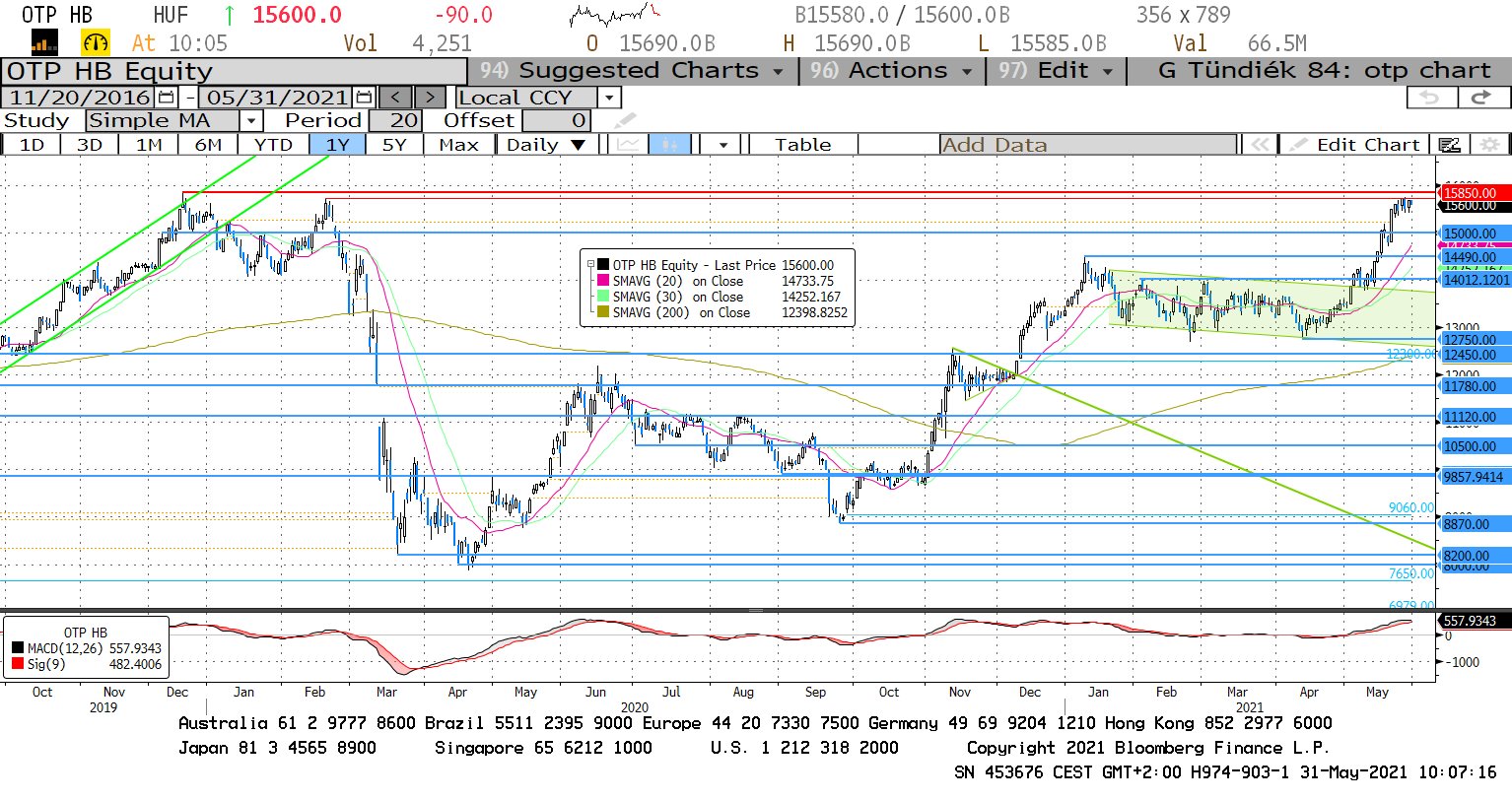Click into the Add Data field
This screenshot has width=1512, height=801.
pos(1088,145)
